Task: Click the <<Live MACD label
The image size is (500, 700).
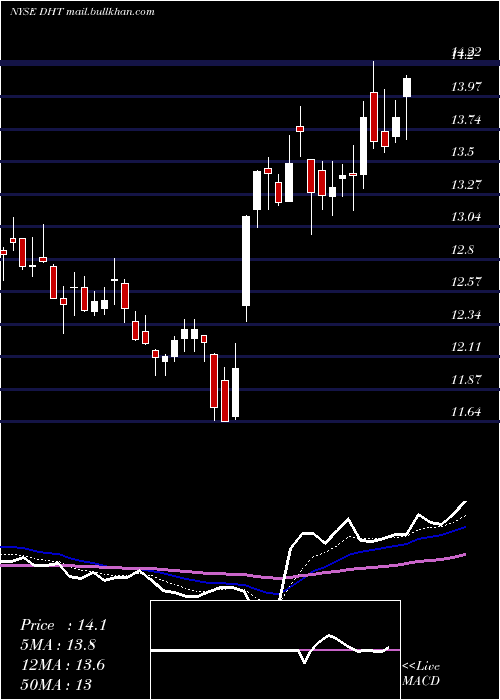Action: (x=421, y=673)
